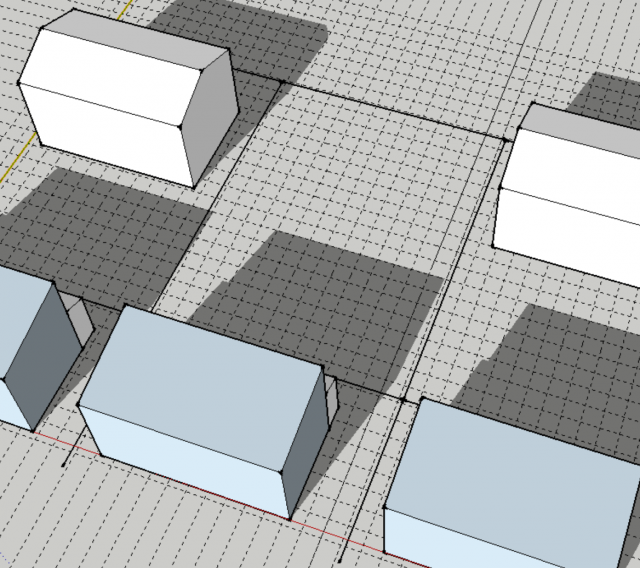Select the small gray block behind the center blue box
Image resolution: width=640 pixels, height=568 pixels.
(333, 397)
